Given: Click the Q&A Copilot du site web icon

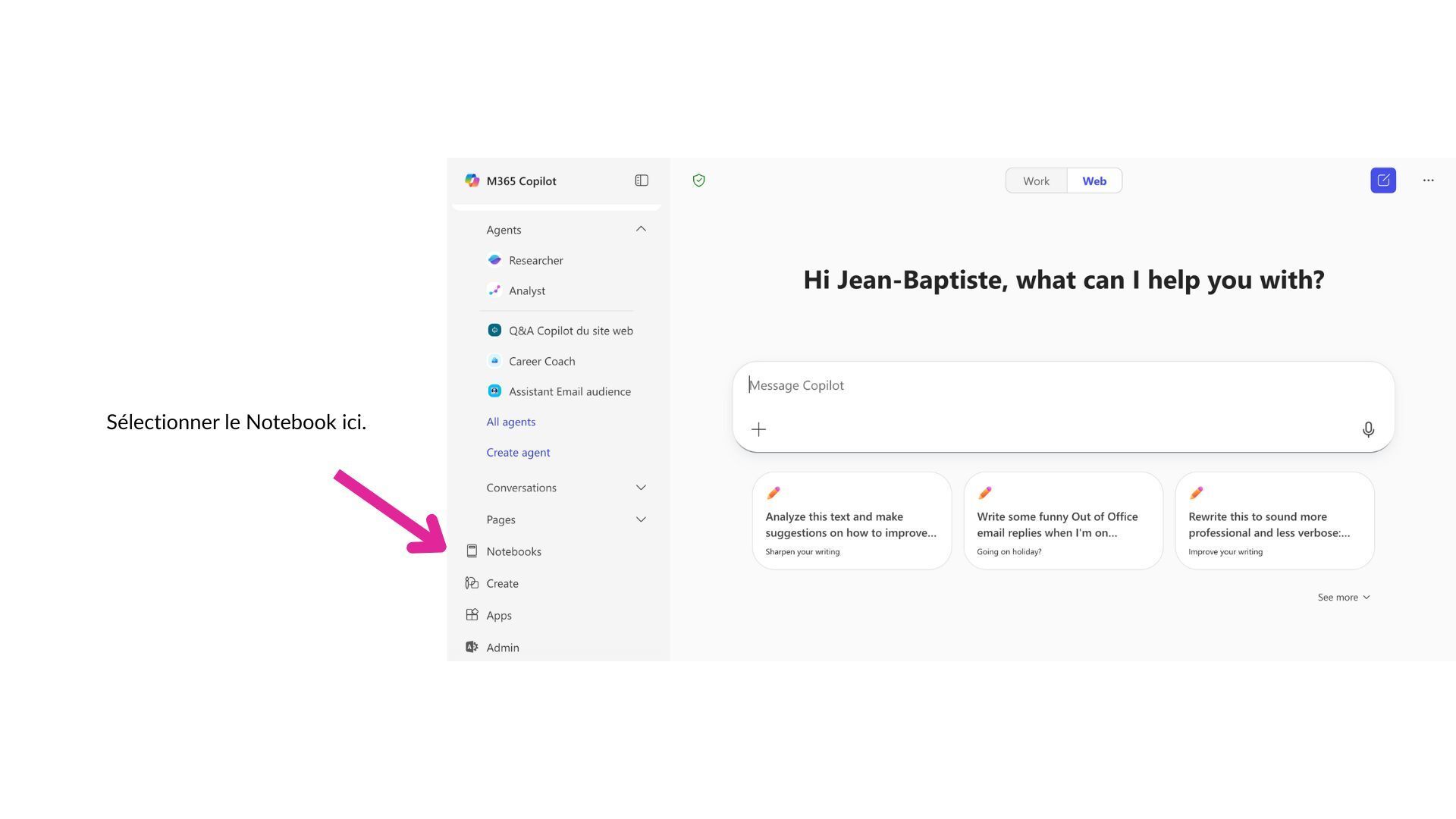Looking at the screenshot, I should tap(494, 330).
